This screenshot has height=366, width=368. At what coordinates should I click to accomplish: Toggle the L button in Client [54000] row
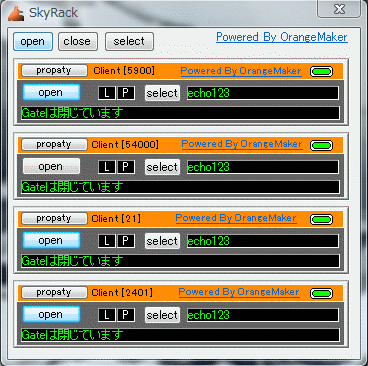107,167
